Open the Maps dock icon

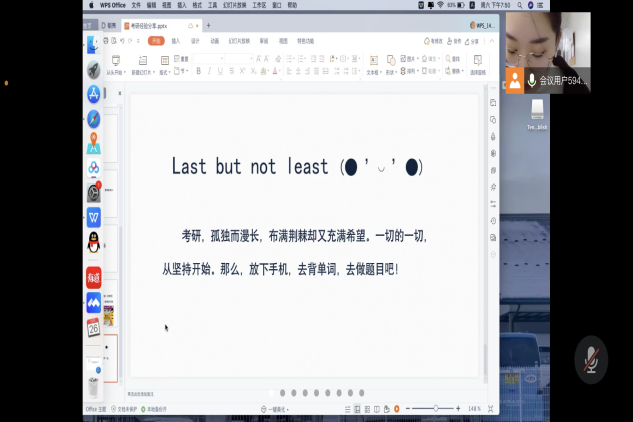[x=94, y=143]
